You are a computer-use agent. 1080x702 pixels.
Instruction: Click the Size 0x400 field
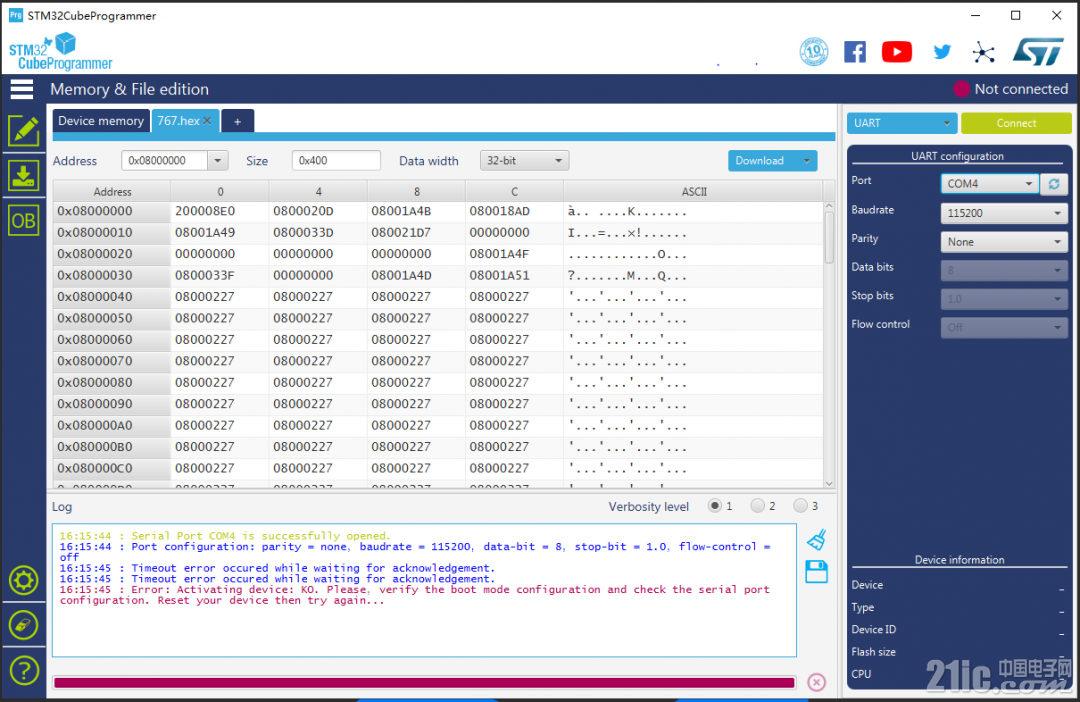point(336,161)
